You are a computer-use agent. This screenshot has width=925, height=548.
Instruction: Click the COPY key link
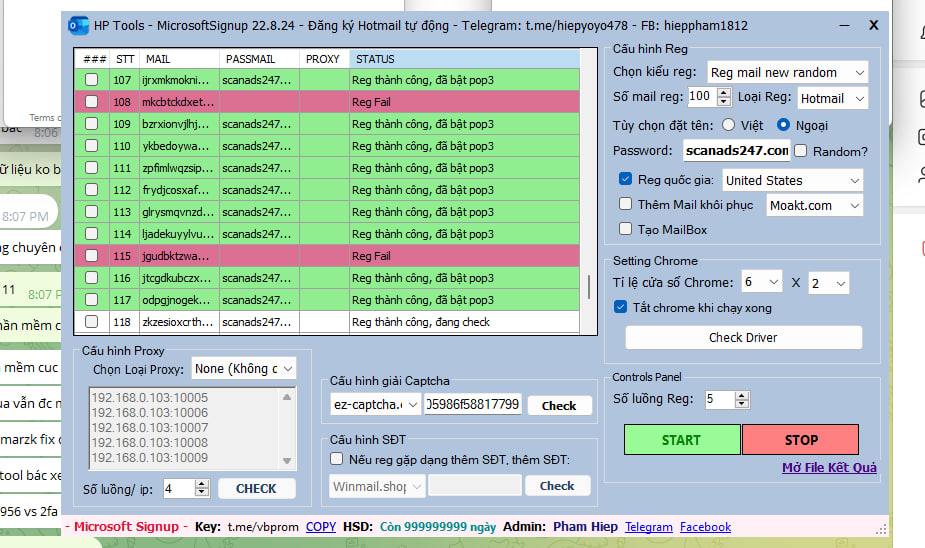[321, 527]
